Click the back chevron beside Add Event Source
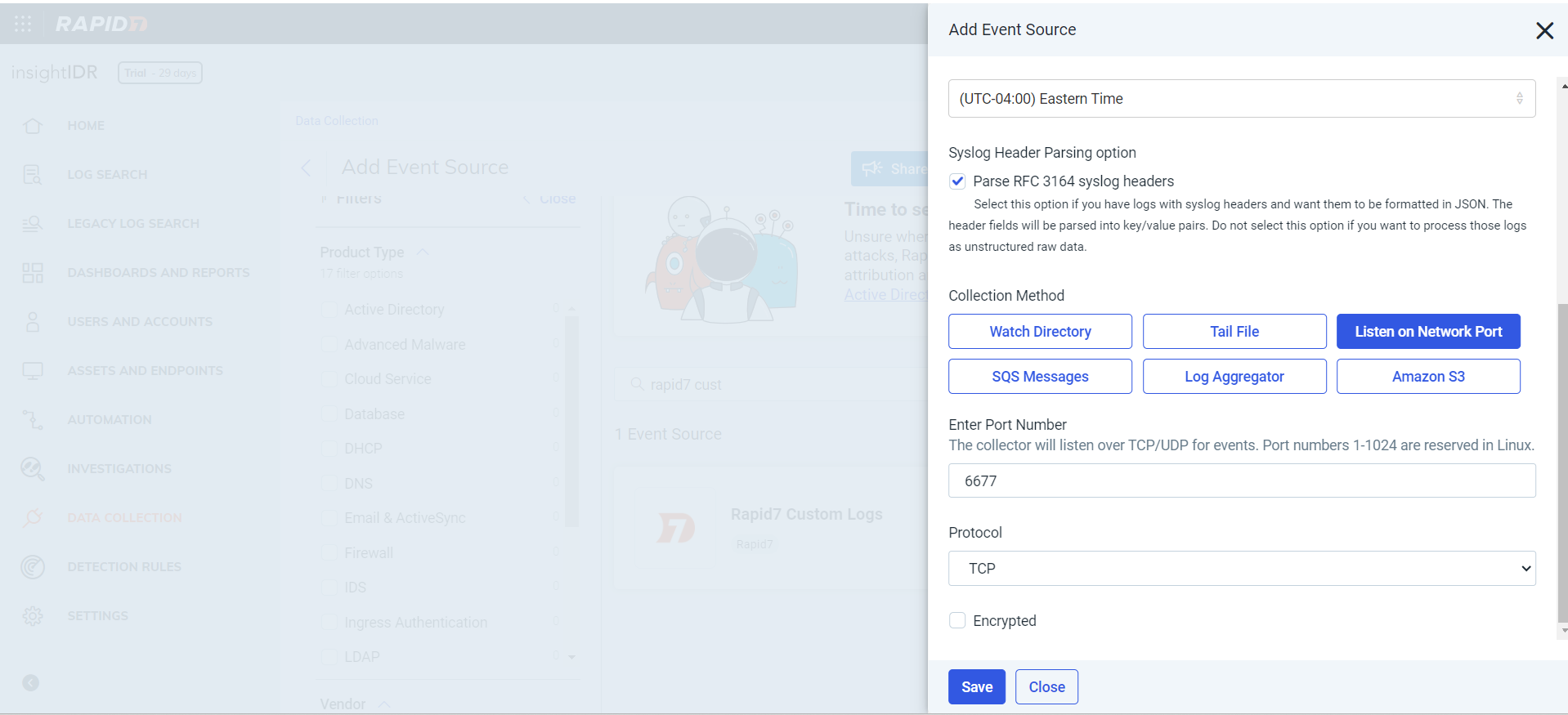The height and width of the screenshot is (715, 1568). pos(306,168)
